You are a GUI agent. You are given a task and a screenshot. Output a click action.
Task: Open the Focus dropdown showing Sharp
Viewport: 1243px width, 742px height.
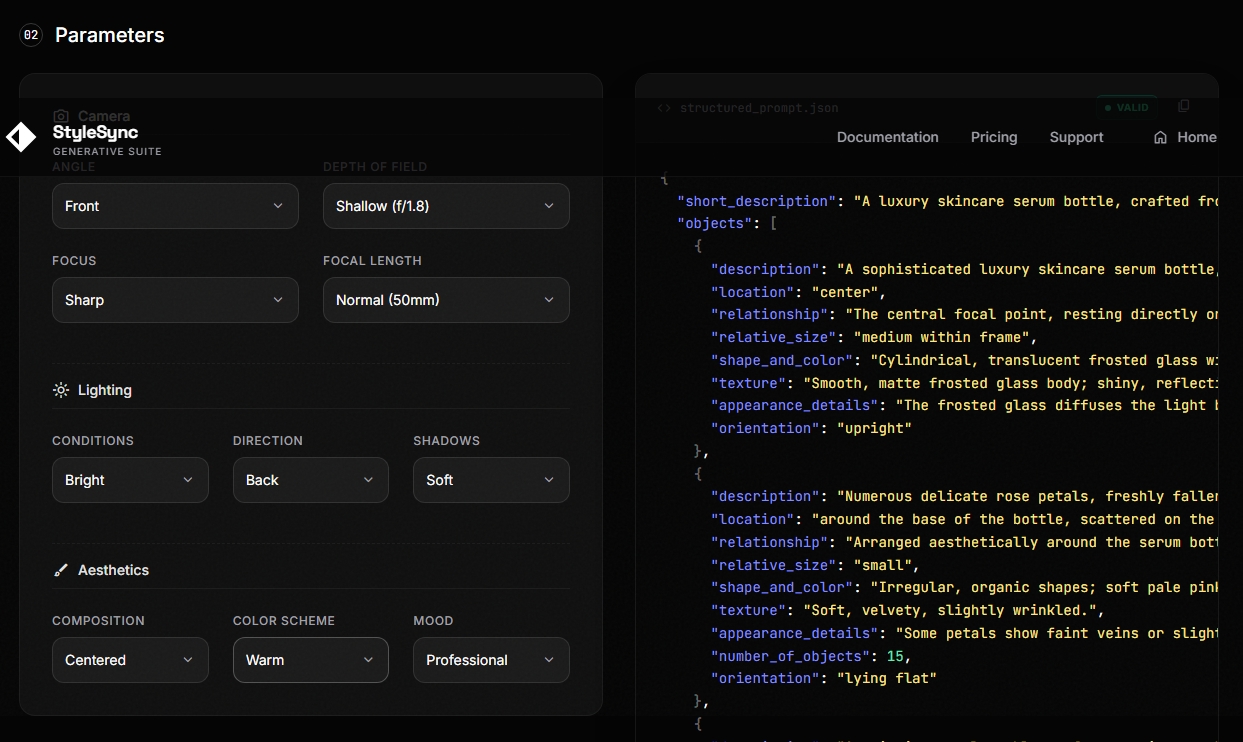click(x=175, y=300)
